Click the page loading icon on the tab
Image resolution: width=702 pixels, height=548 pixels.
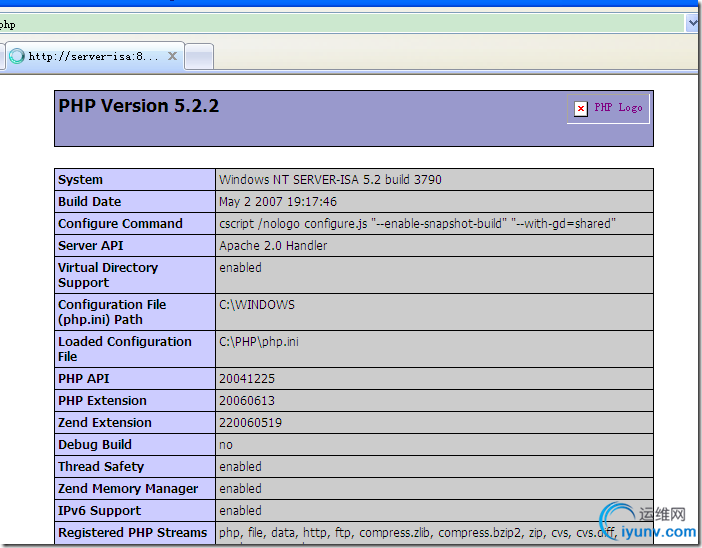tap(17, 56)
